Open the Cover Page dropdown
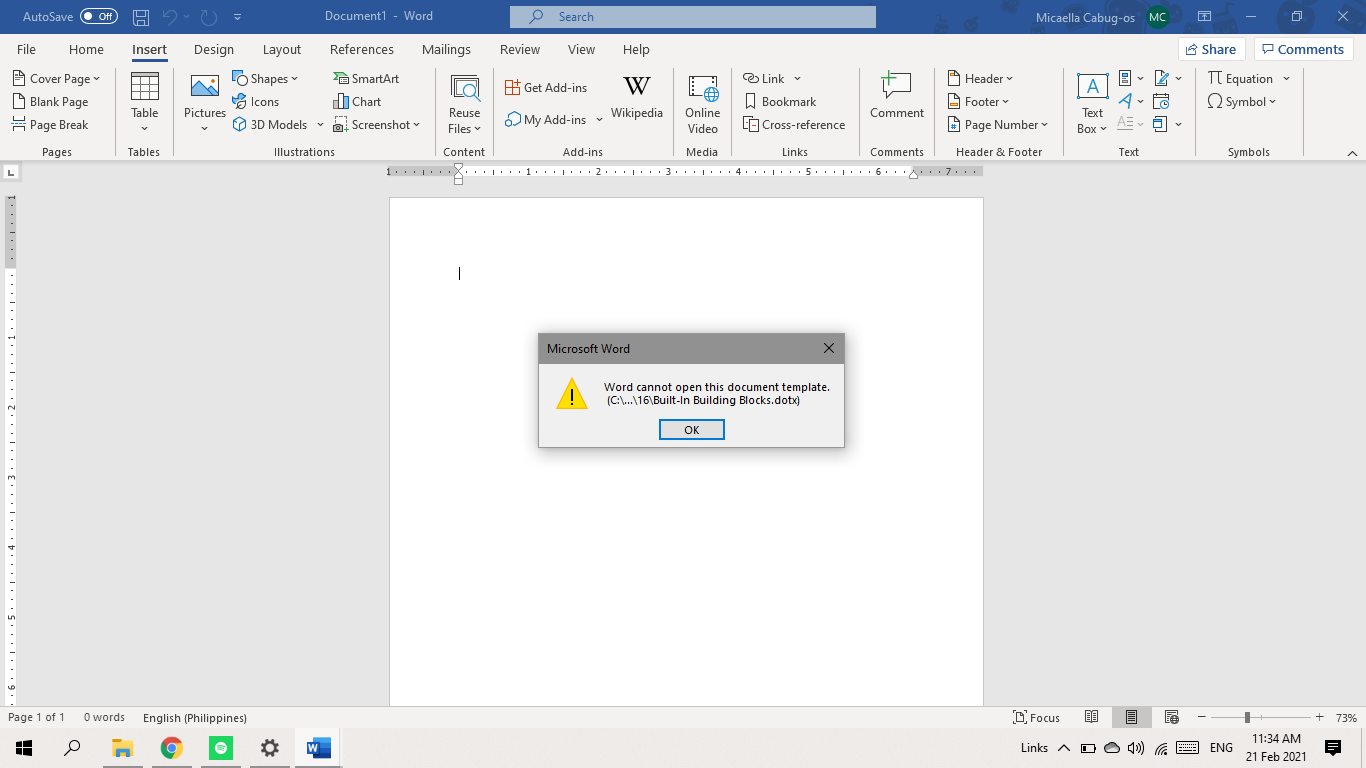1366x768 pixels. [x=57, y=78]
